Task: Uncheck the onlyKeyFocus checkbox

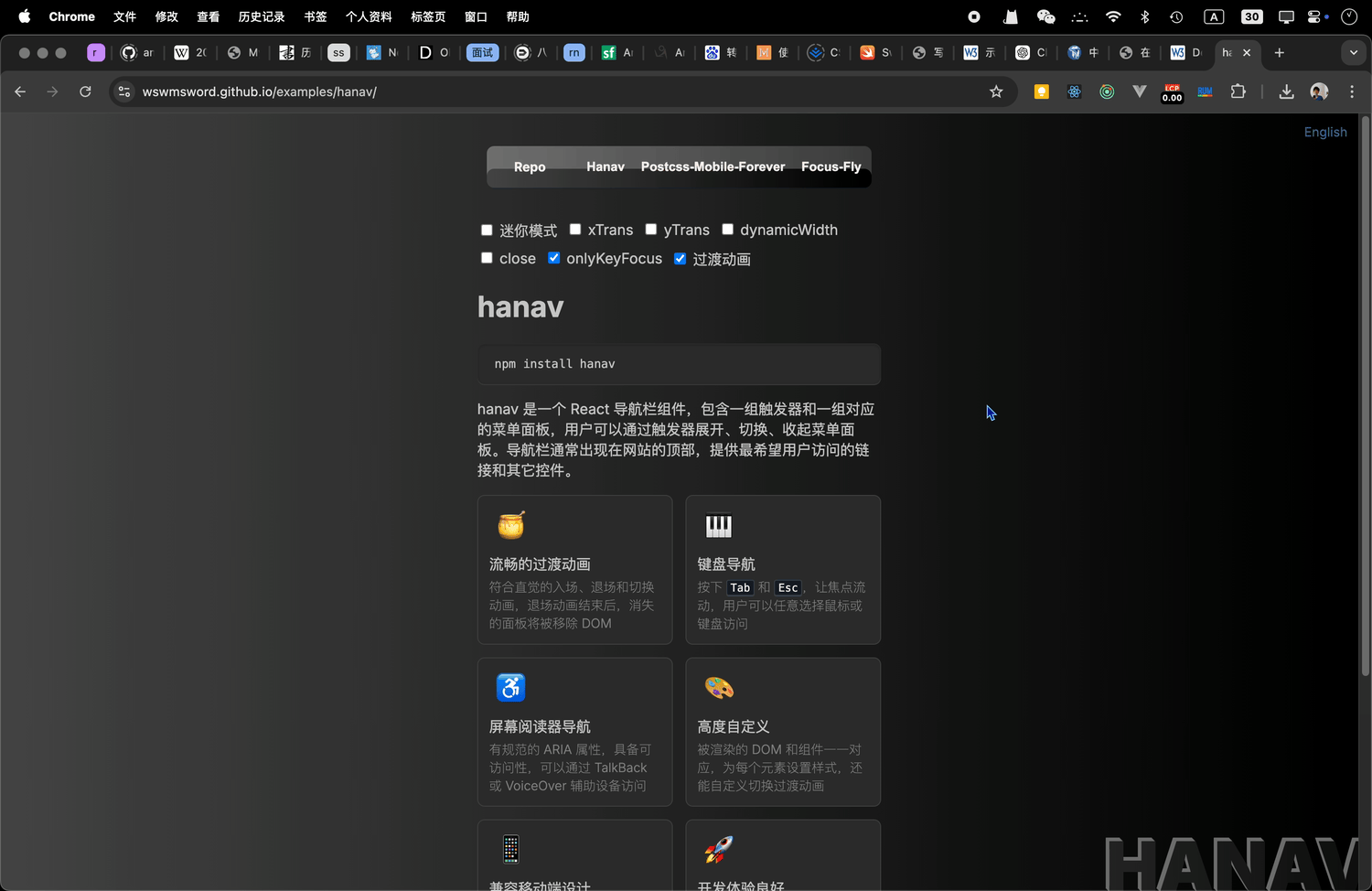Action: point(554,258)
